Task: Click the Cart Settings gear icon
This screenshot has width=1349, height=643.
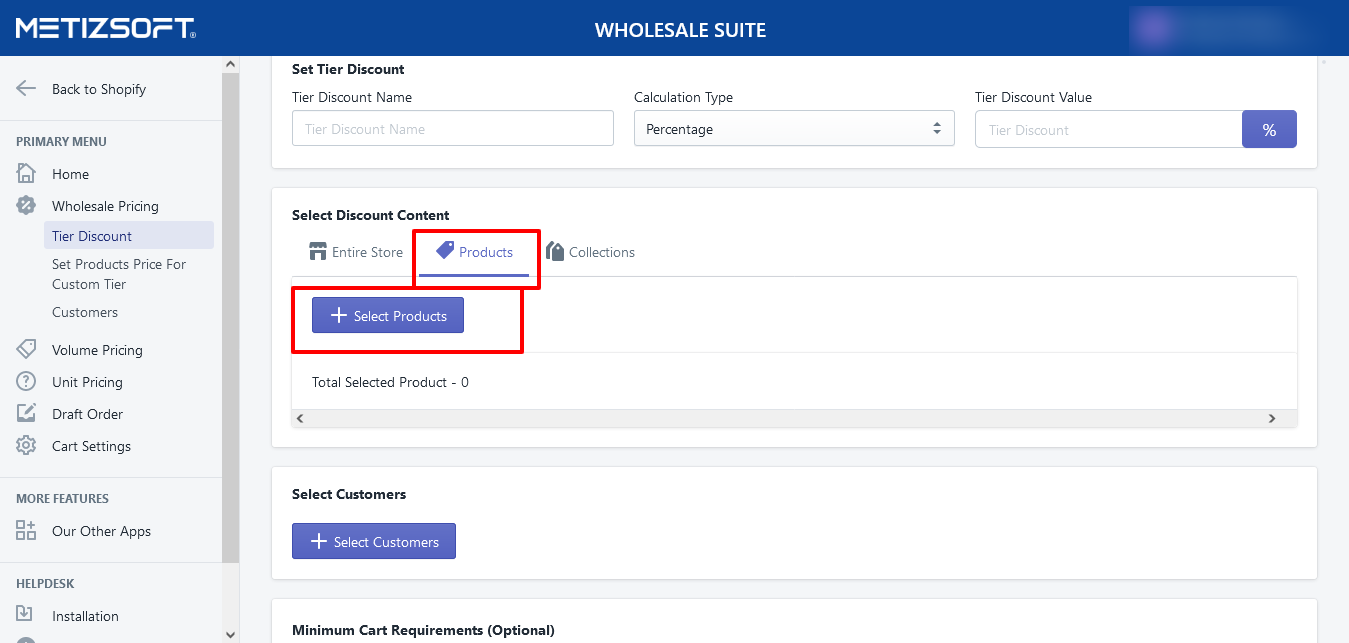Action: pyautogui.click(x=26, y=446)
